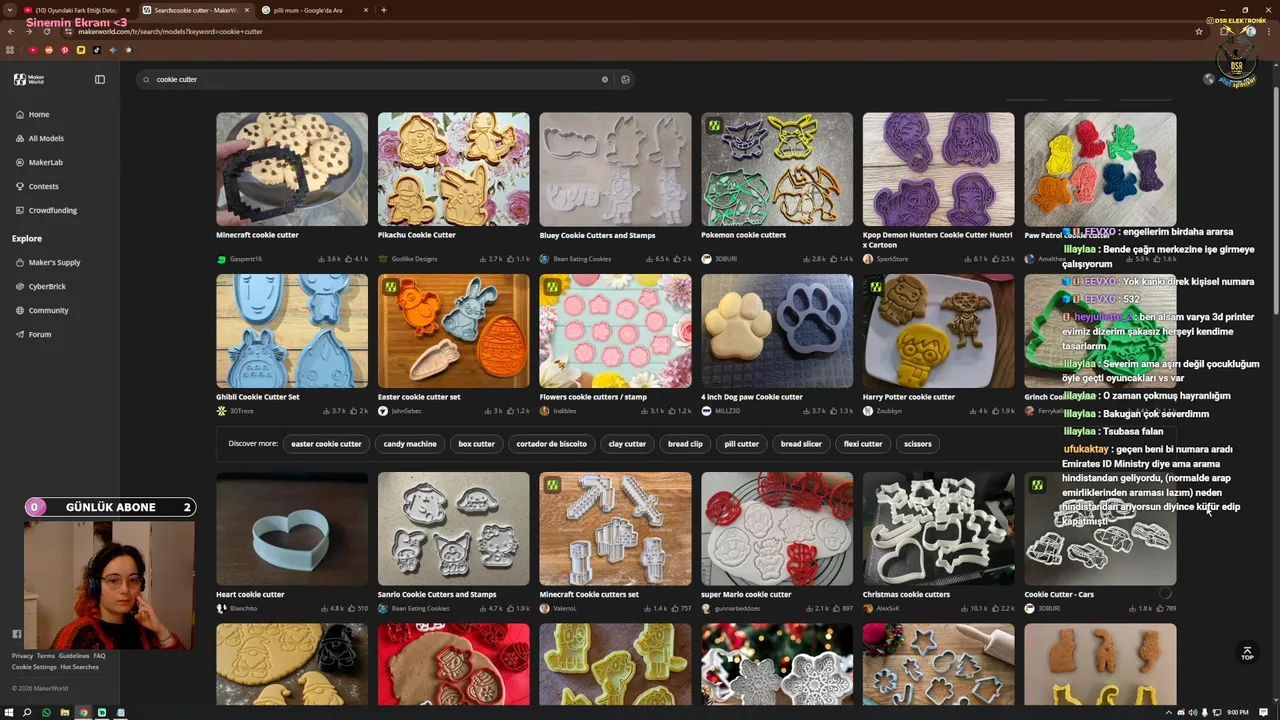
Task: Open the Minecraft Cookie cutters set thumbnail
Action: point(615,529)
